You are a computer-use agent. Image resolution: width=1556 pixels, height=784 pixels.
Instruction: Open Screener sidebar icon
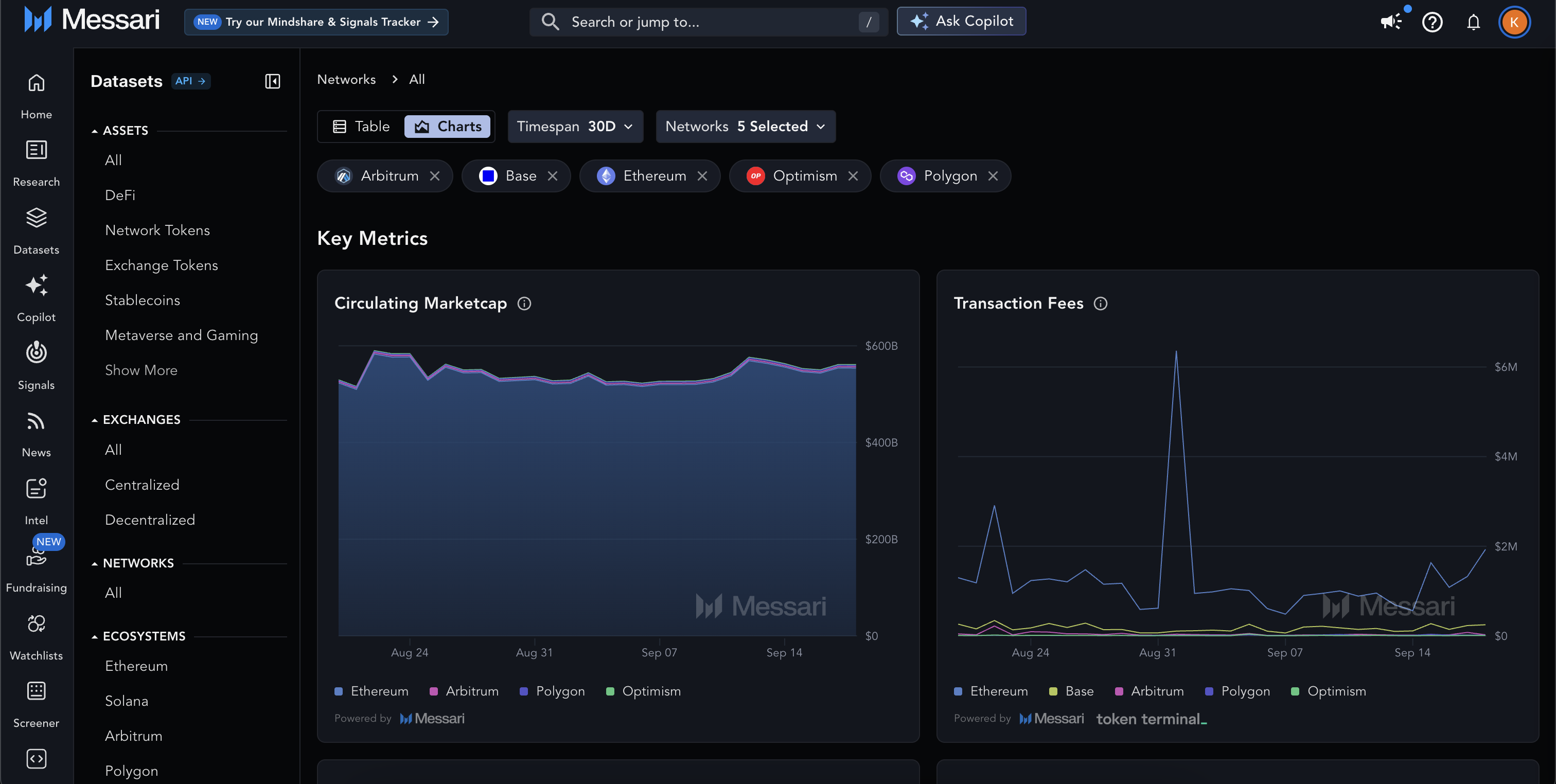tap(36, 705)
